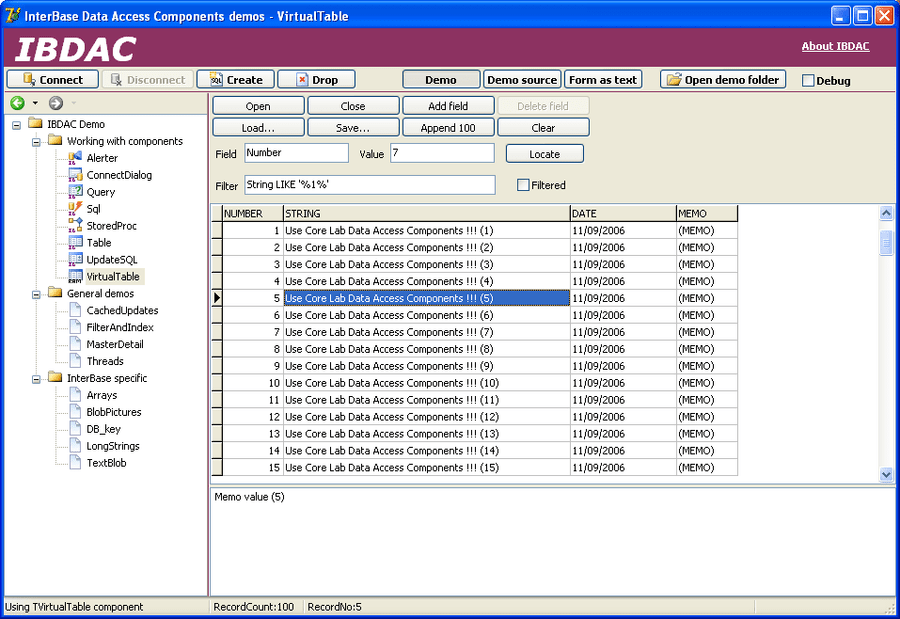Click the green back navigation arrow
This screenshot has width=900, height=619.
point(17,103)
